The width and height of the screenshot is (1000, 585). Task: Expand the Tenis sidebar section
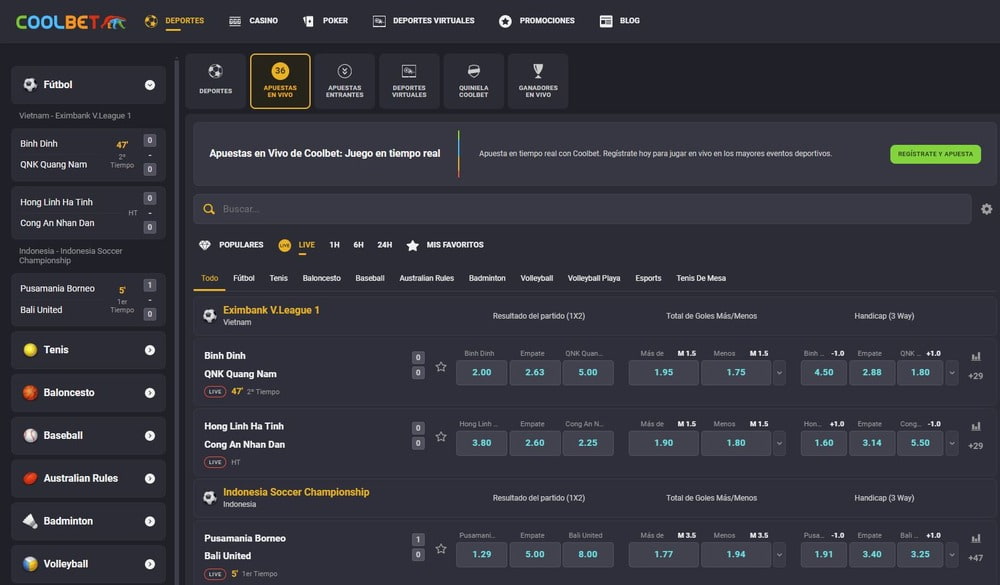click(150, 350)
